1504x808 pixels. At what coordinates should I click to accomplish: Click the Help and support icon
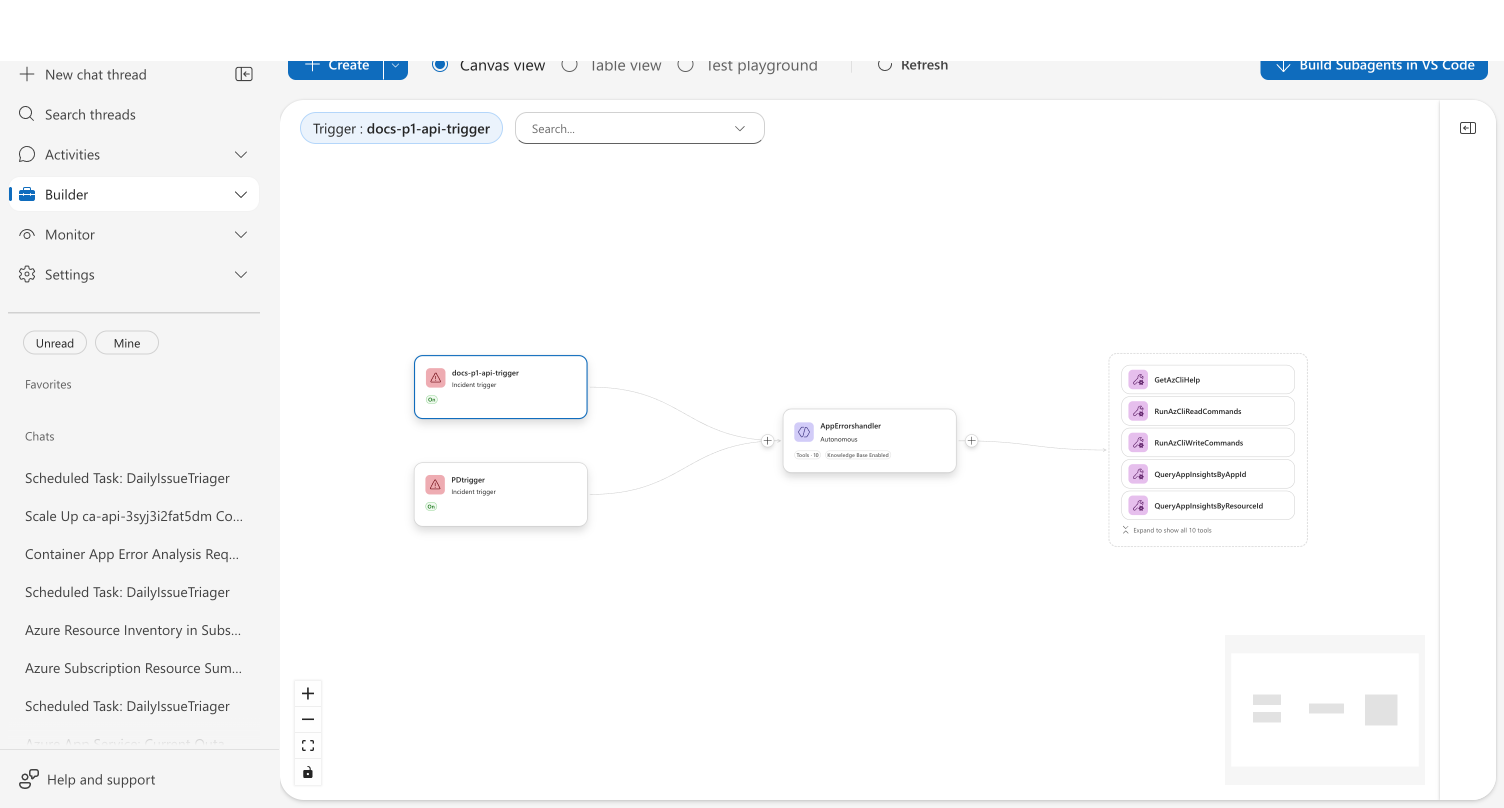29,779
